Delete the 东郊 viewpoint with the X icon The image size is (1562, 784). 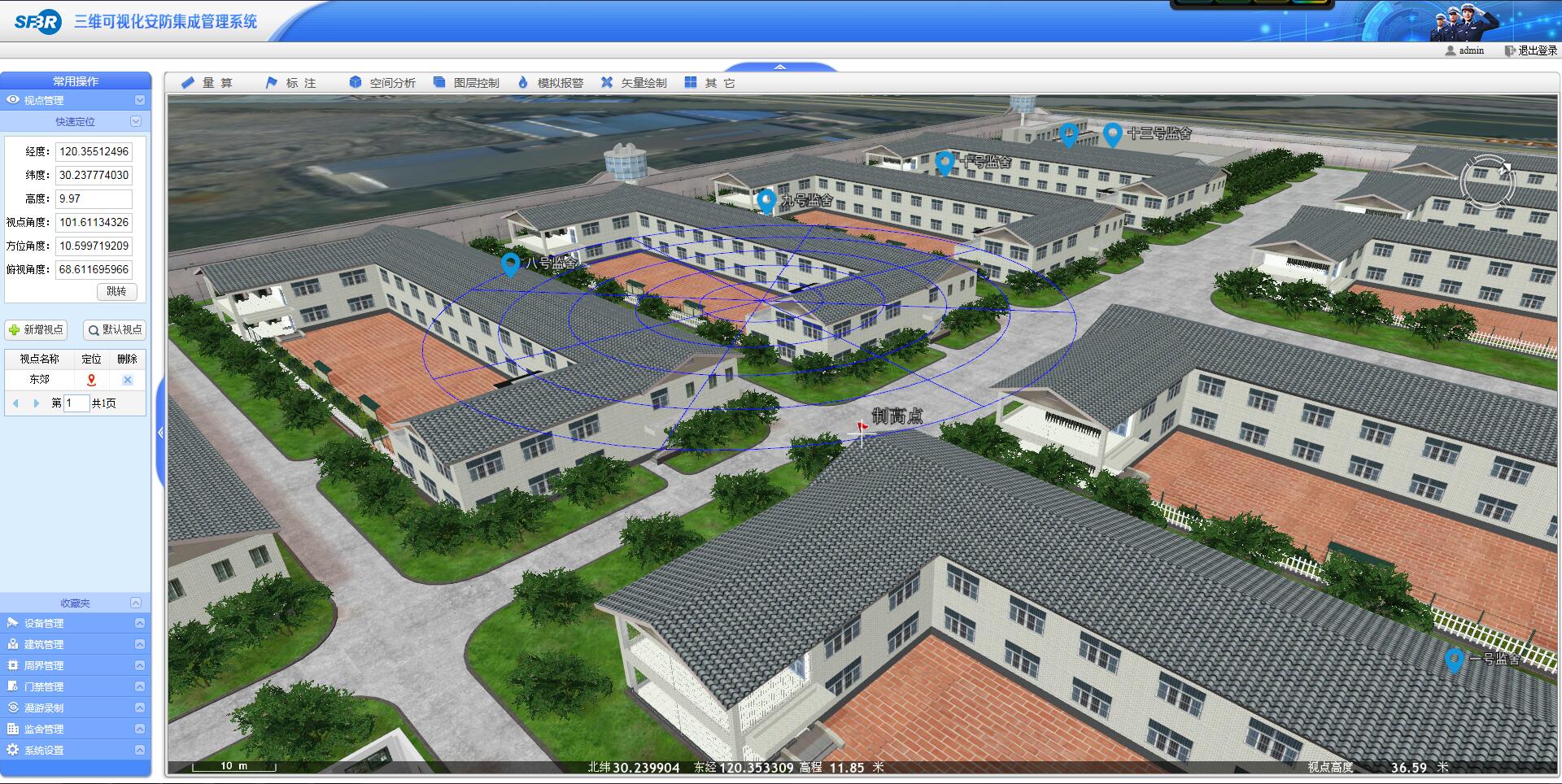(x=127, y=380)
